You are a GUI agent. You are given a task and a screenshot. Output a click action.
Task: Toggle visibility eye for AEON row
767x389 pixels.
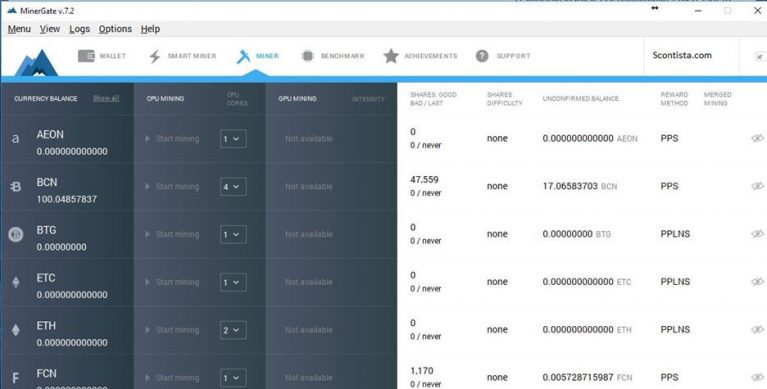(757, 138)
